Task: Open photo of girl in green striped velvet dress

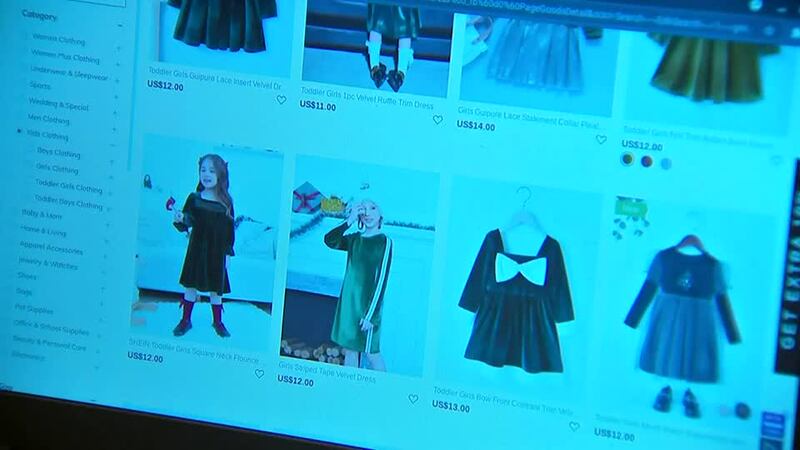Action: tap(359, 265)
